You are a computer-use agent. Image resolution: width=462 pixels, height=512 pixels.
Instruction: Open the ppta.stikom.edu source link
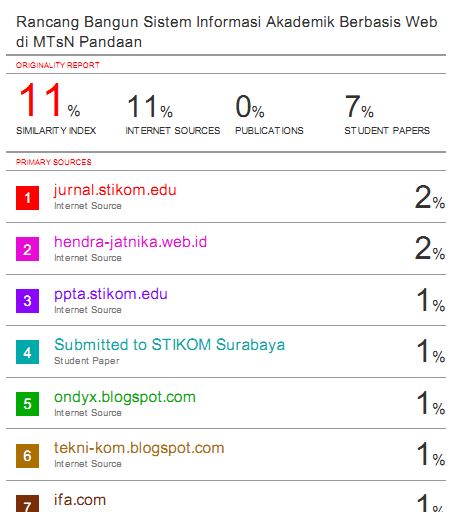111,294
